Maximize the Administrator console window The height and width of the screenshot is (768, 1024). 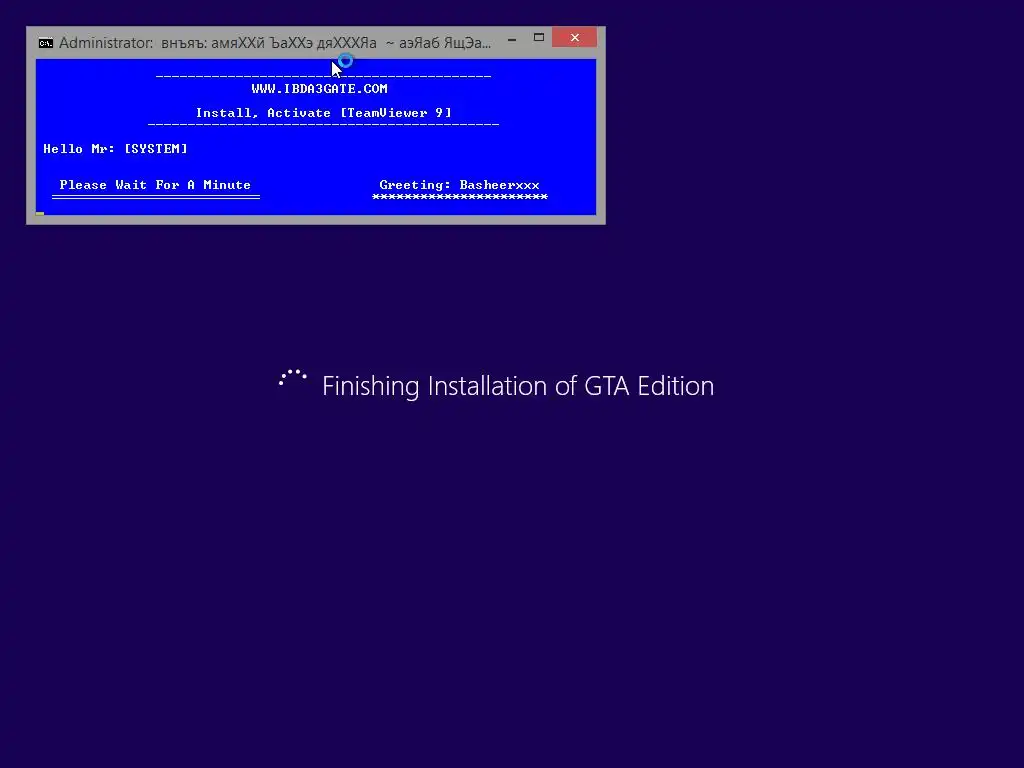click(x=539, y=38)
